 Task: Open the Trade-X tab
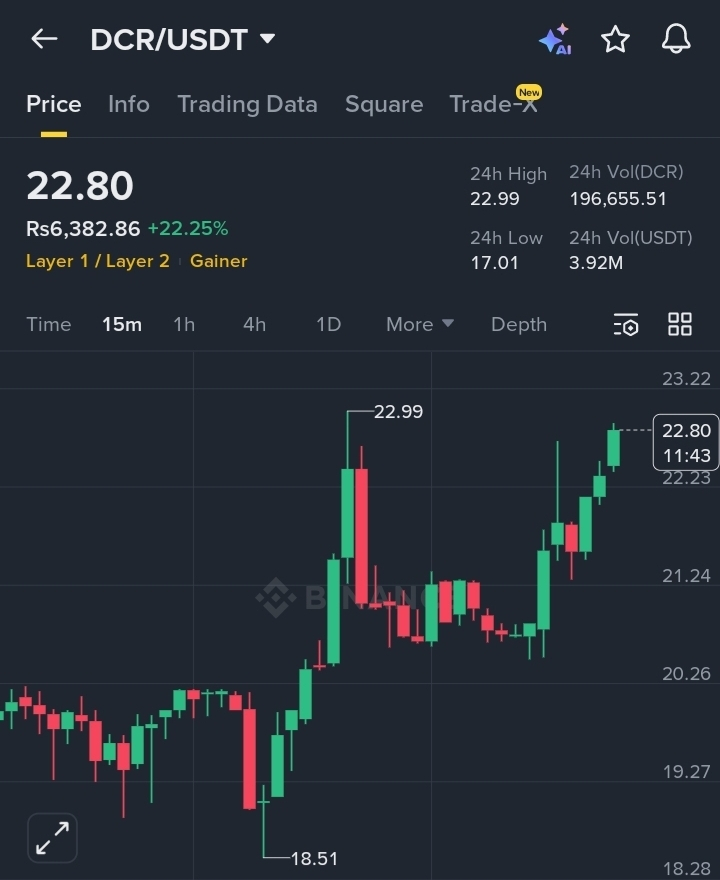[494, 104]
